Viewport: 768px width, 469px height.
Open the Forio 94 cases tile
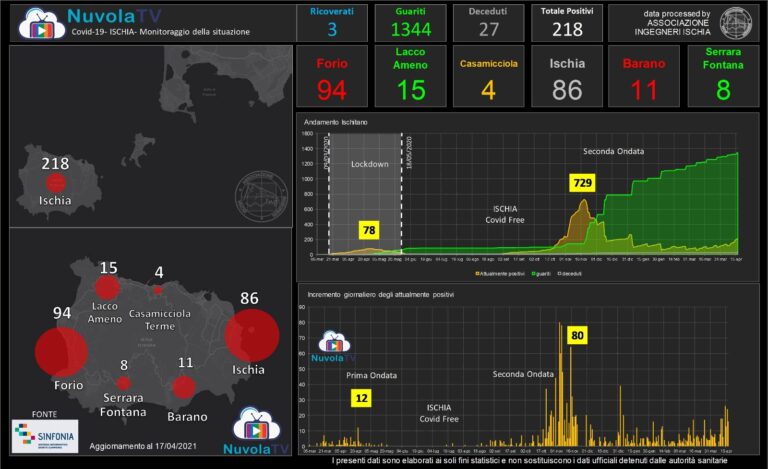(x=332, y=77)
